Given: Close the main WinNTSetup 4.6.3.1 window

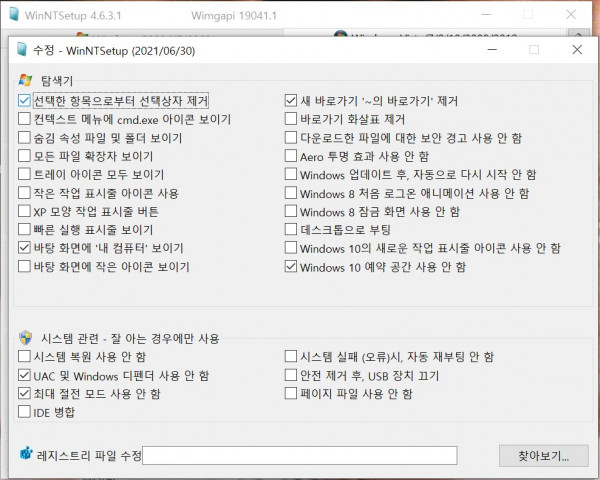Looking at the screenshot, I should [571, 15].
